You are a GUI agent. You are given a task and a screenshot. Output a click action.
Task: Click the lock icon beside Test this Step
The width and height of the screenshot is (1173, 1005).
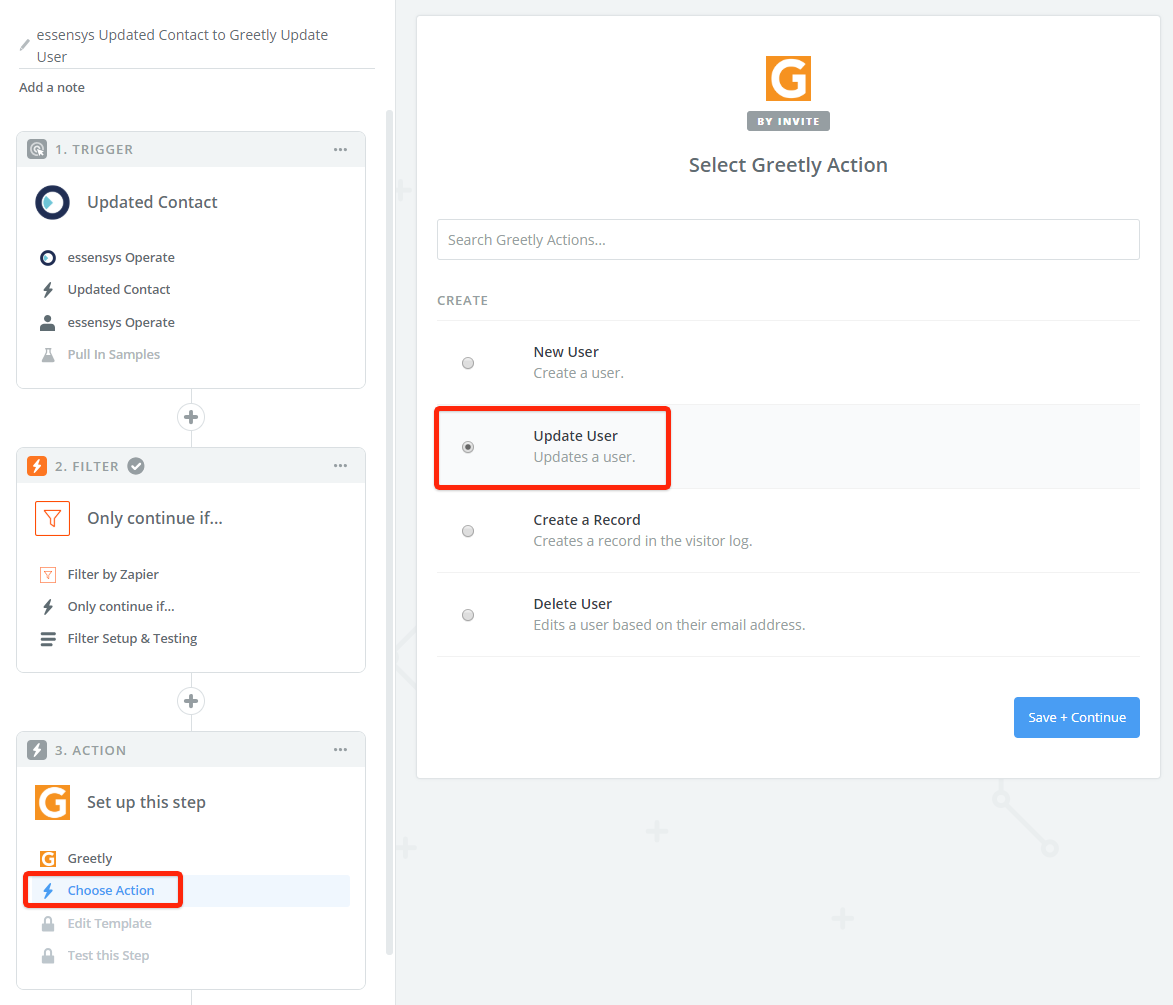pyautogui.click(x=48, y=956)
